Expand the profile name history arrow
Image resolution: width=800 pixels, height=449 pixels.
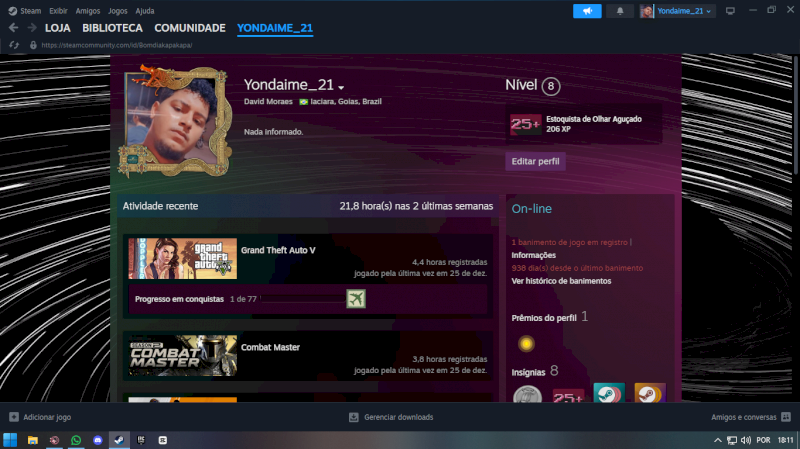click(341, 88)
